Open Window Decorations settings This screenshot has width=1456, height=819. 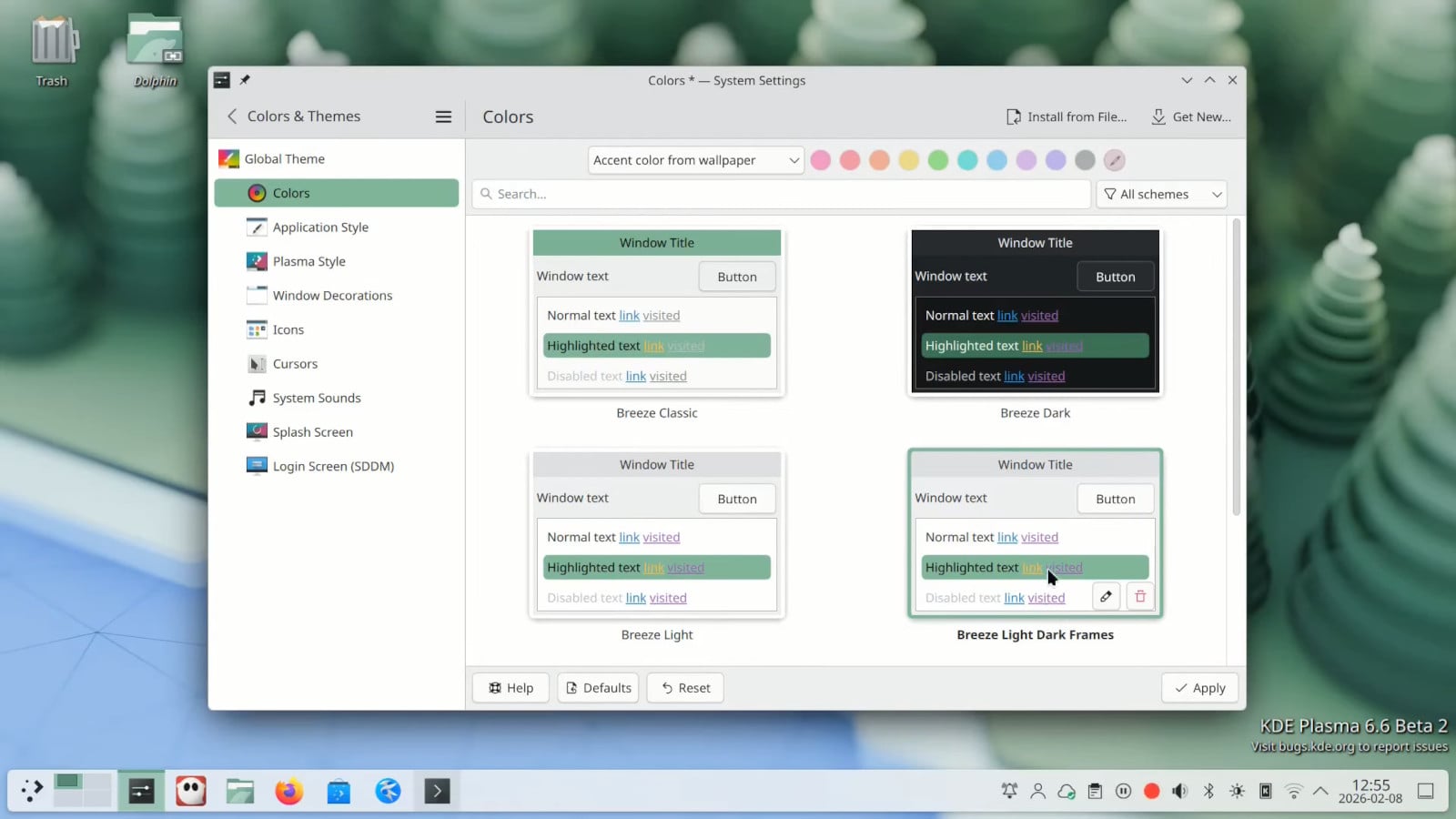click(x=332, y=295)
